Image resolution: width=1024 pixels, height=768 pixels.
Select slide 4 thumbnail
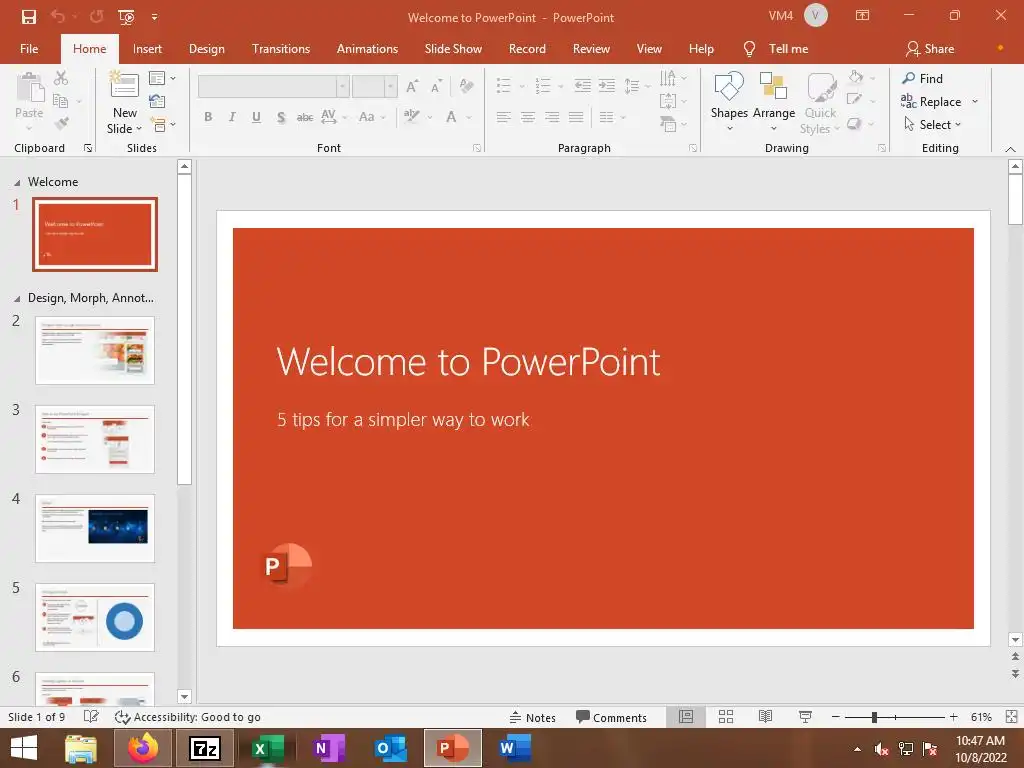coord(95,528)
